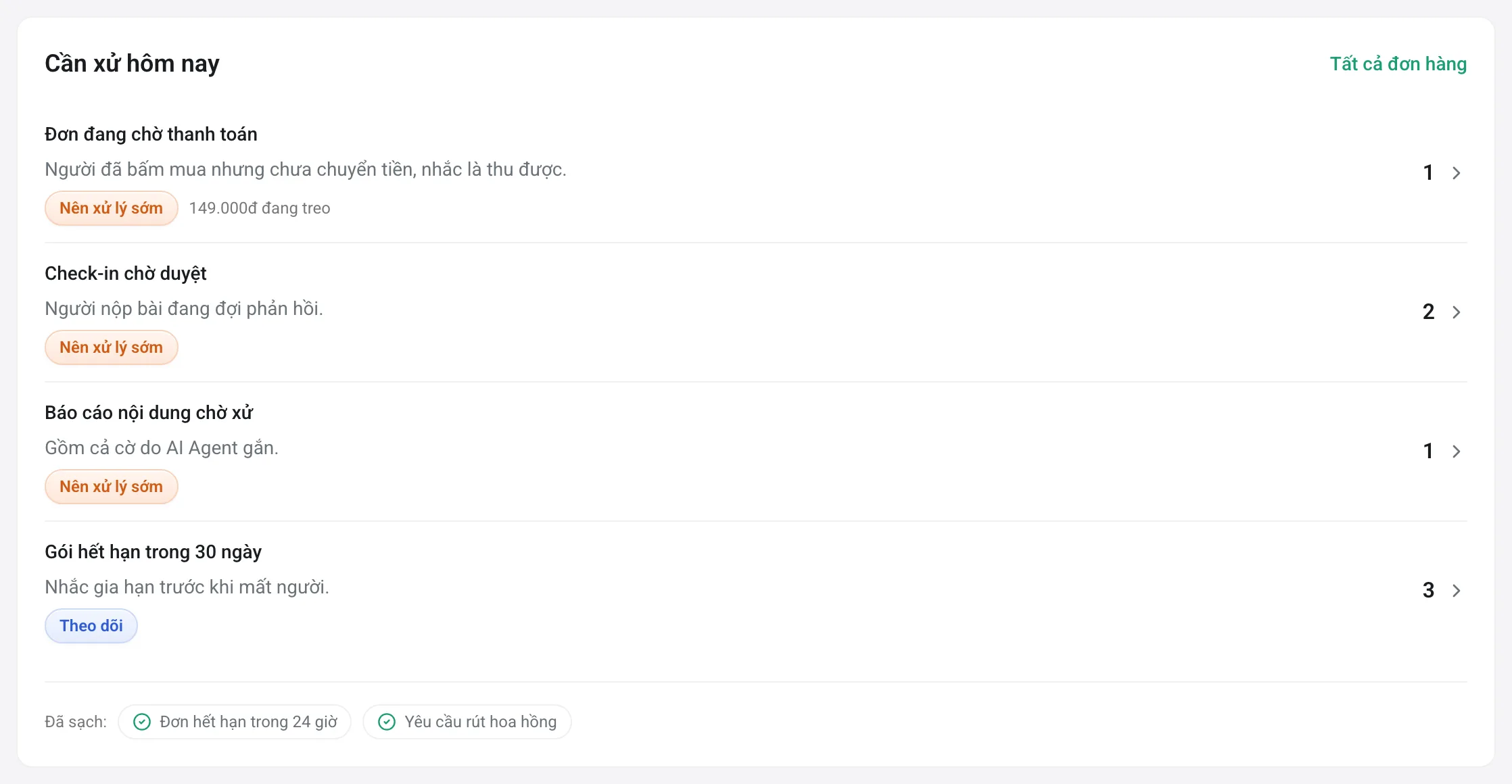The width and height of the screenshot is (1512, 784).
Task: Click description Người đã bấm mua nhưng chưa chuyển tiền
Action: [x=306, y=170]
